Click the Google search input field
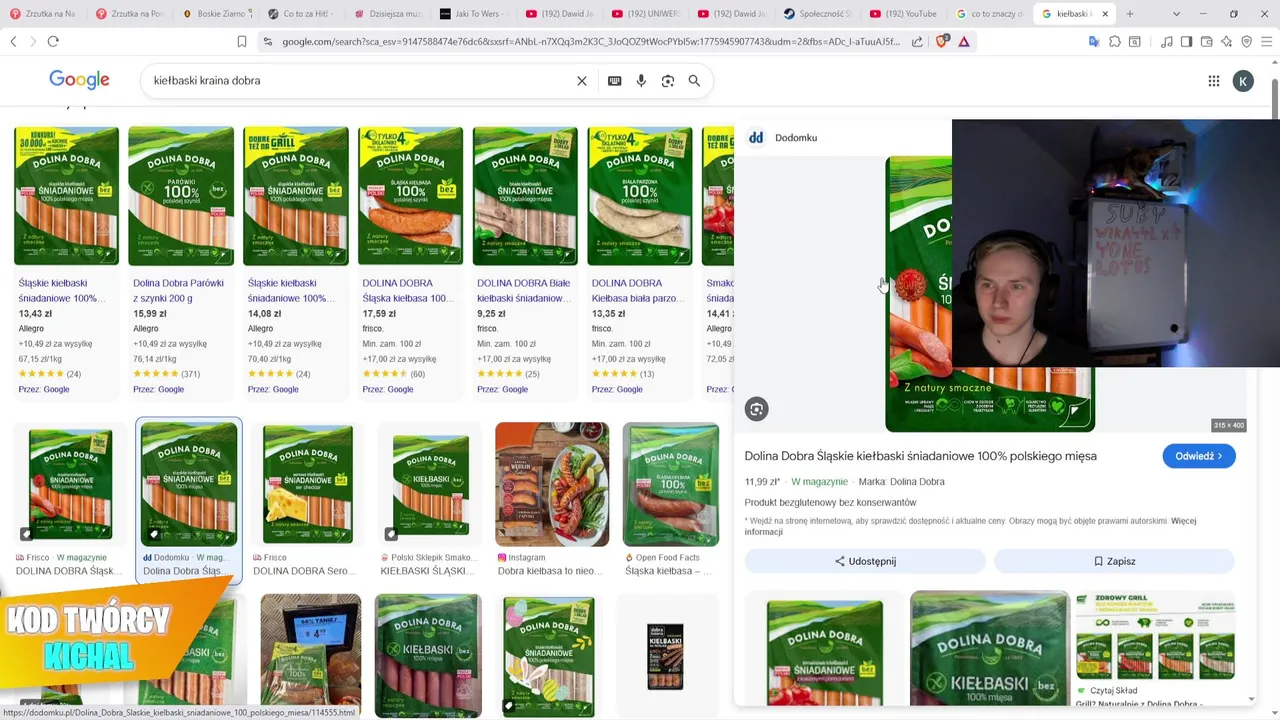The width and height of the screenshot is (1280, 720). pyautogui.click(x=360, y=81)
